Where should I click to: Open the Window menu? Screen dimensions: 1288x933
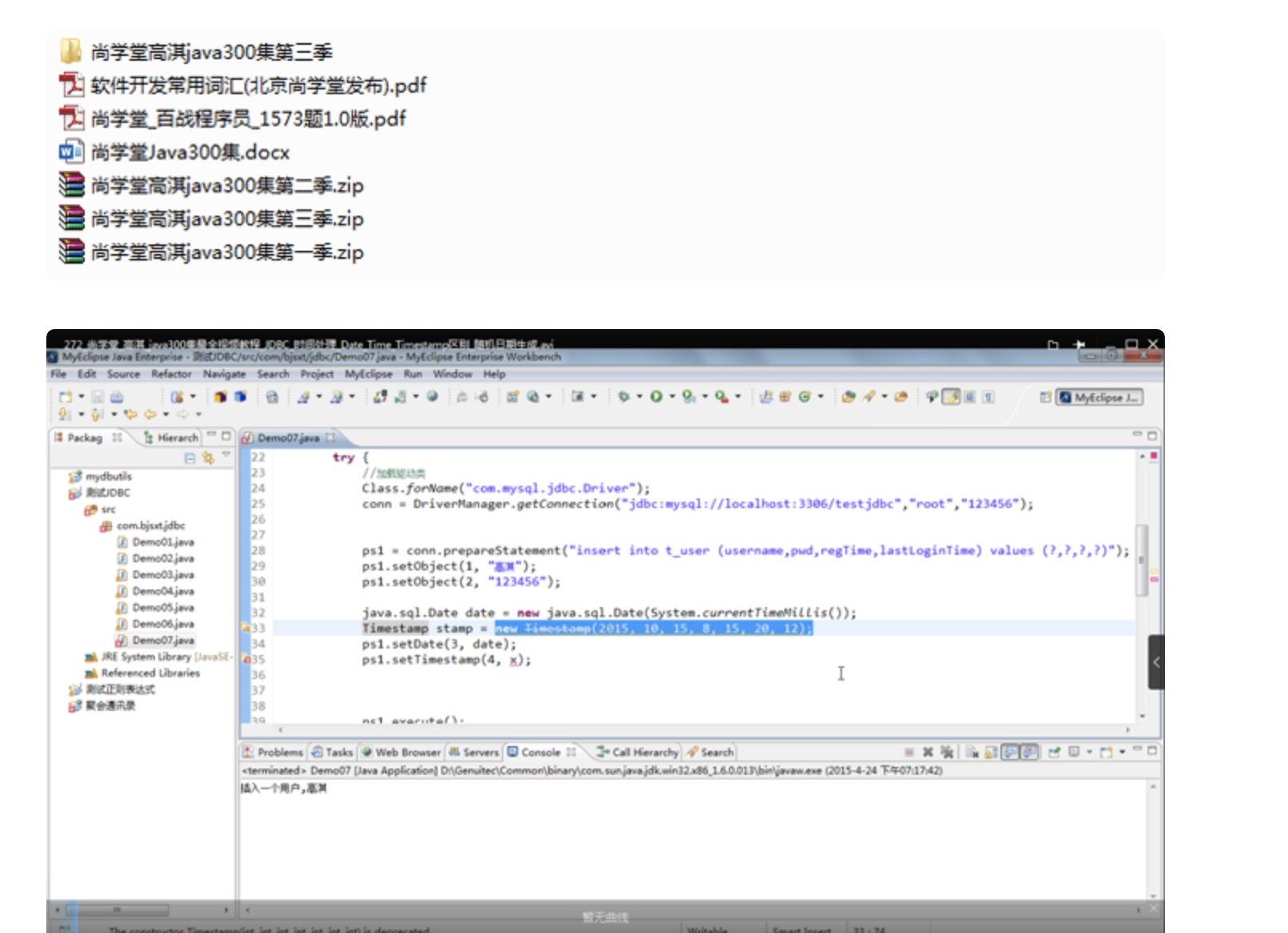click(452, 374)
